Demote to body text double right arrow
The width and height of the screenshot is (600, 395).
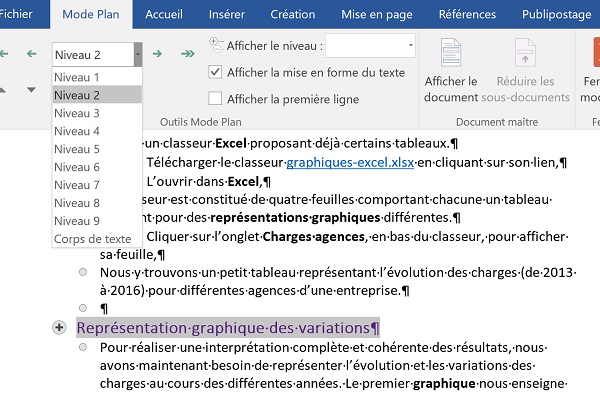[x=188, y=54]
